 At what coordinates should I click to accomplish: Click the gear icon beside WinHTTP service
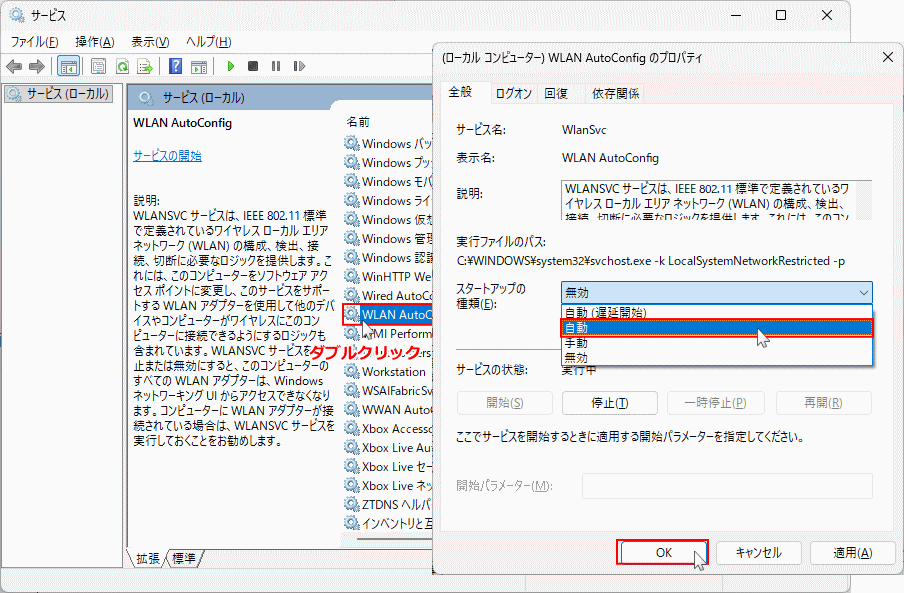[x=352, y=276]
